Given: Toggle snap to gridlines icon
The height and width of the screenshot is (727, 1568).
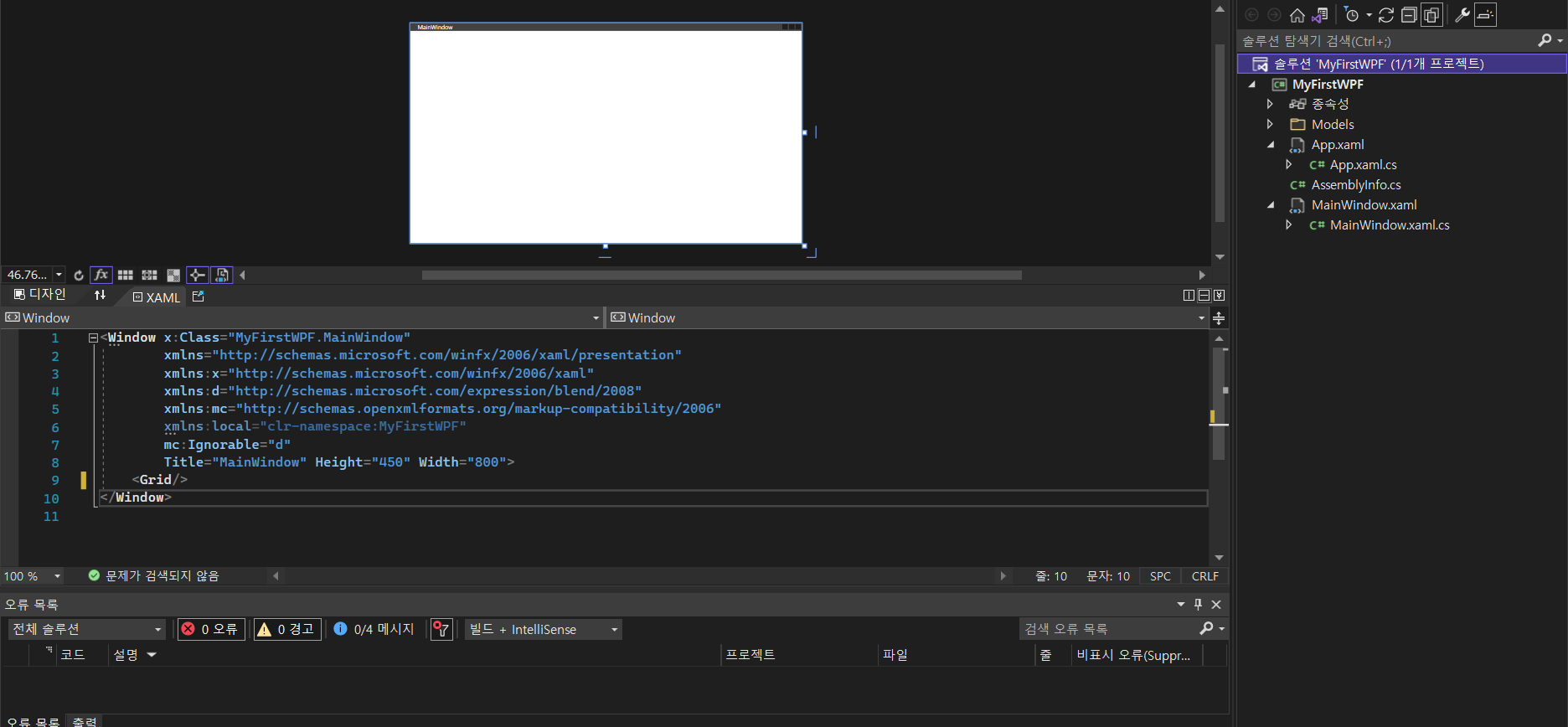Looking at the screenshot, I should tap(150, 275).
